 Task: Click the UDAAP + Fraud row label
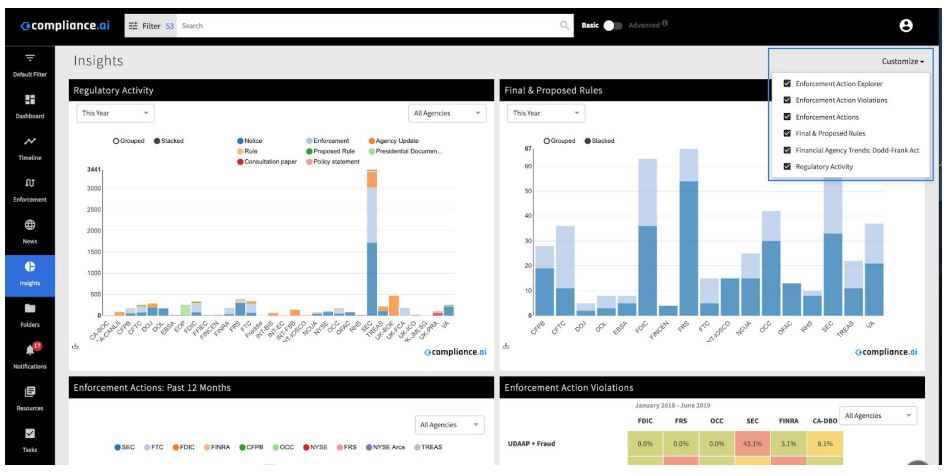click(x=531, y=444)
